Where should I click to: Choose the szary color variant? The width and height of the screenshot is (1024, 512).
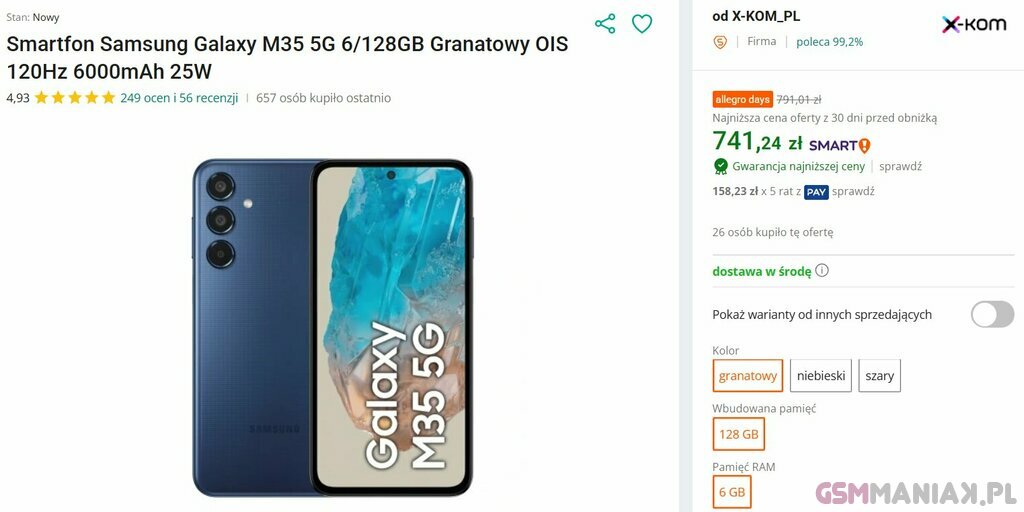click(880, 376)
